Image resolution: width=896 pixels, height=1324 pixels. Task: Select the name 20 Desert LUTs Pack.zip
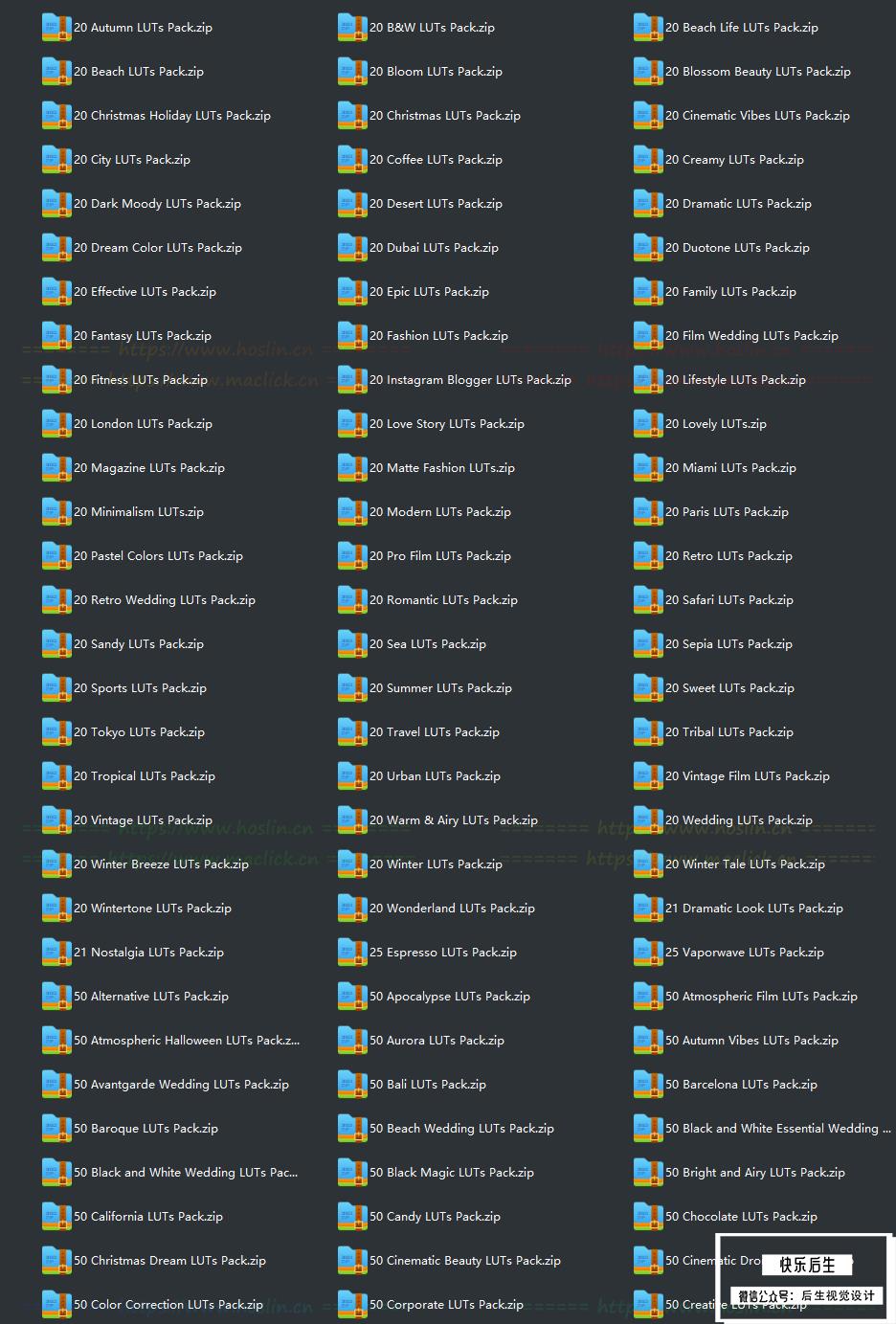click(436, 204)
